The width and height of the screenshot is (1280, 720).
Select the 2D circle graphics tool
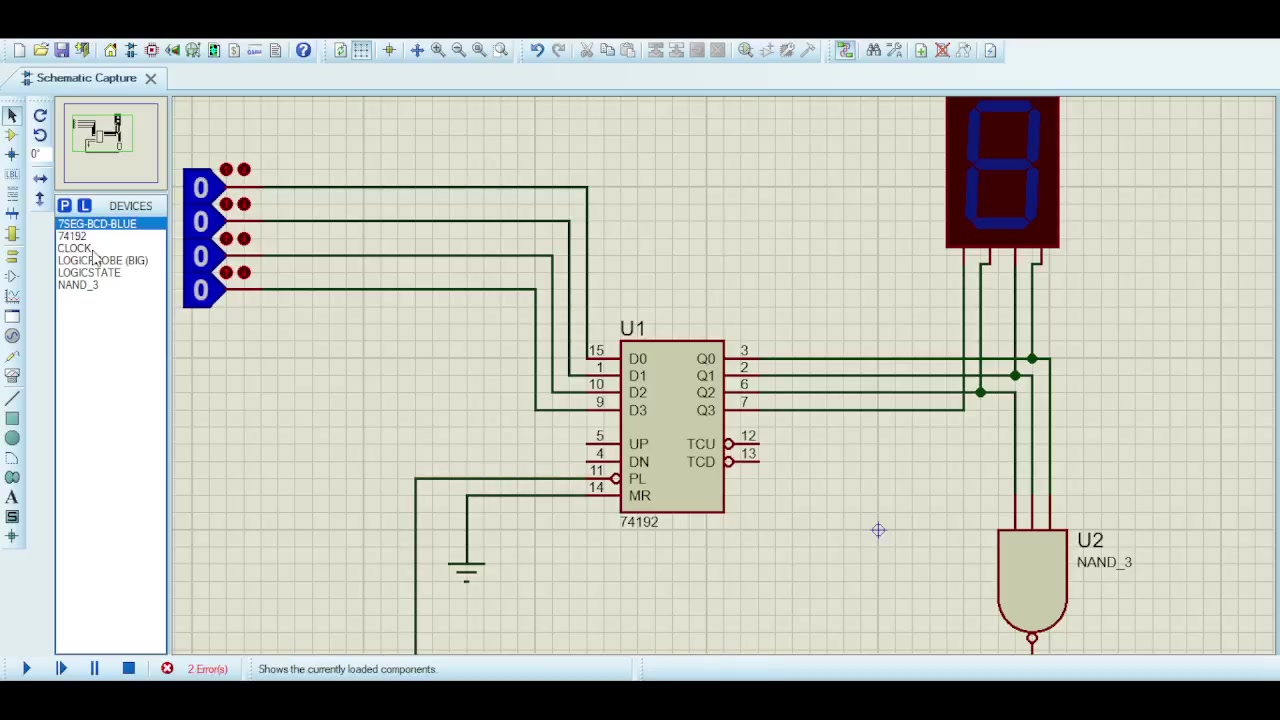point(12,438)
